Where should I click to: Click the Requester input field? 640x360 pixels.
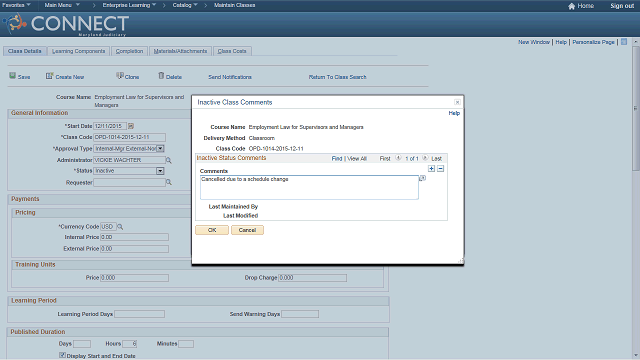pos(129,182)
